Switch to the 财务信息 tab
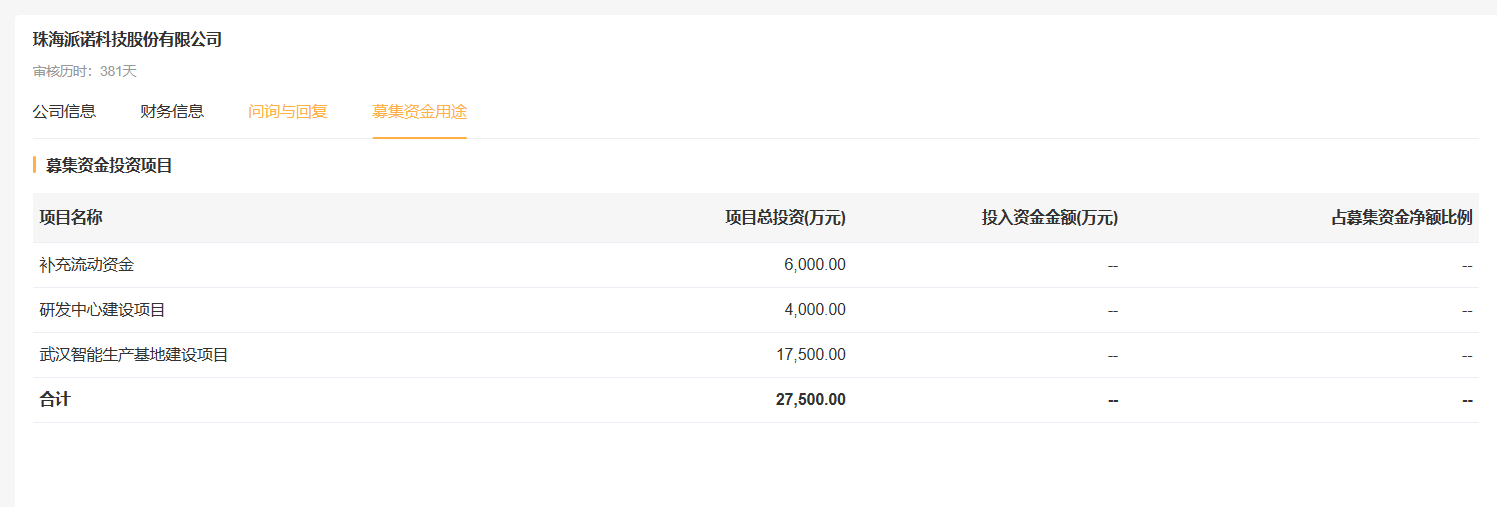 point(172,111)
